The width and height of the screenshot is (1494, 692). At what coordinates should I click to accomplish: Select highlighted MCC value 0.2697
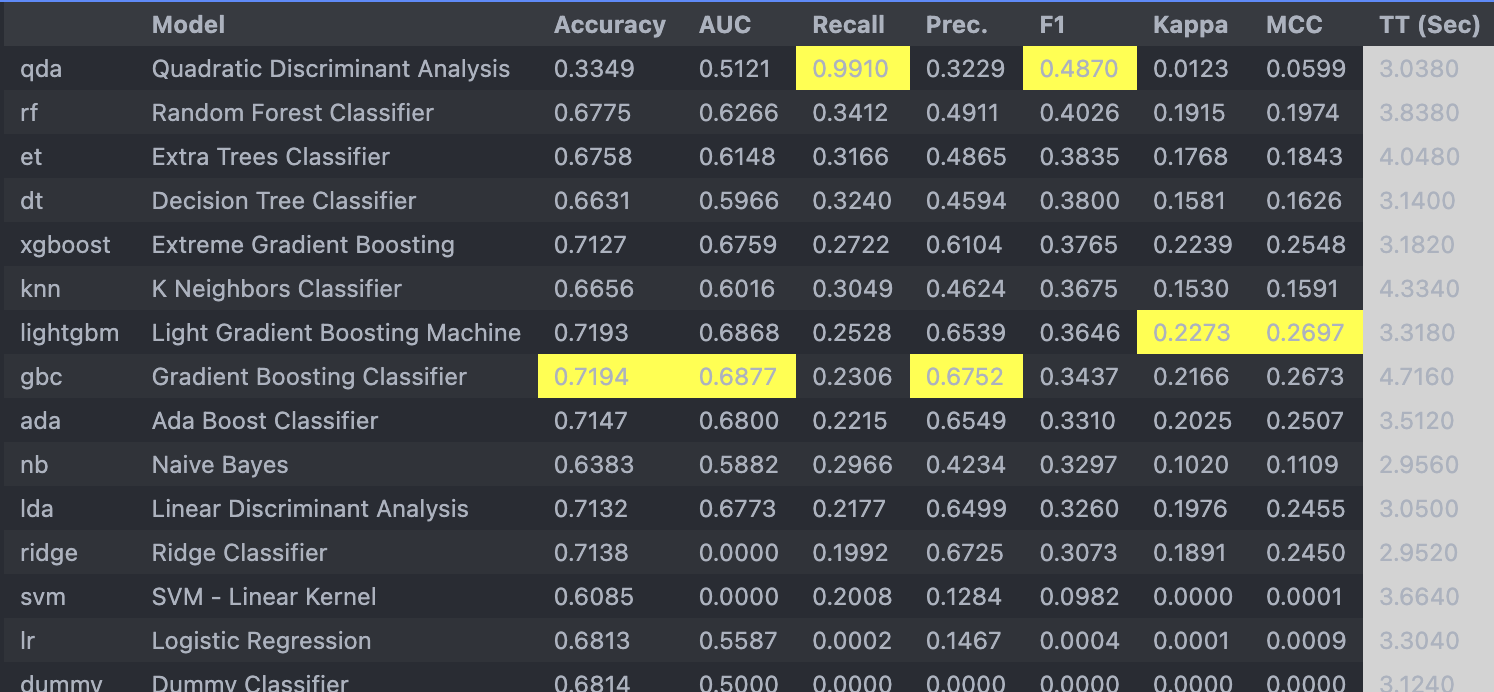coord(1305,333)
